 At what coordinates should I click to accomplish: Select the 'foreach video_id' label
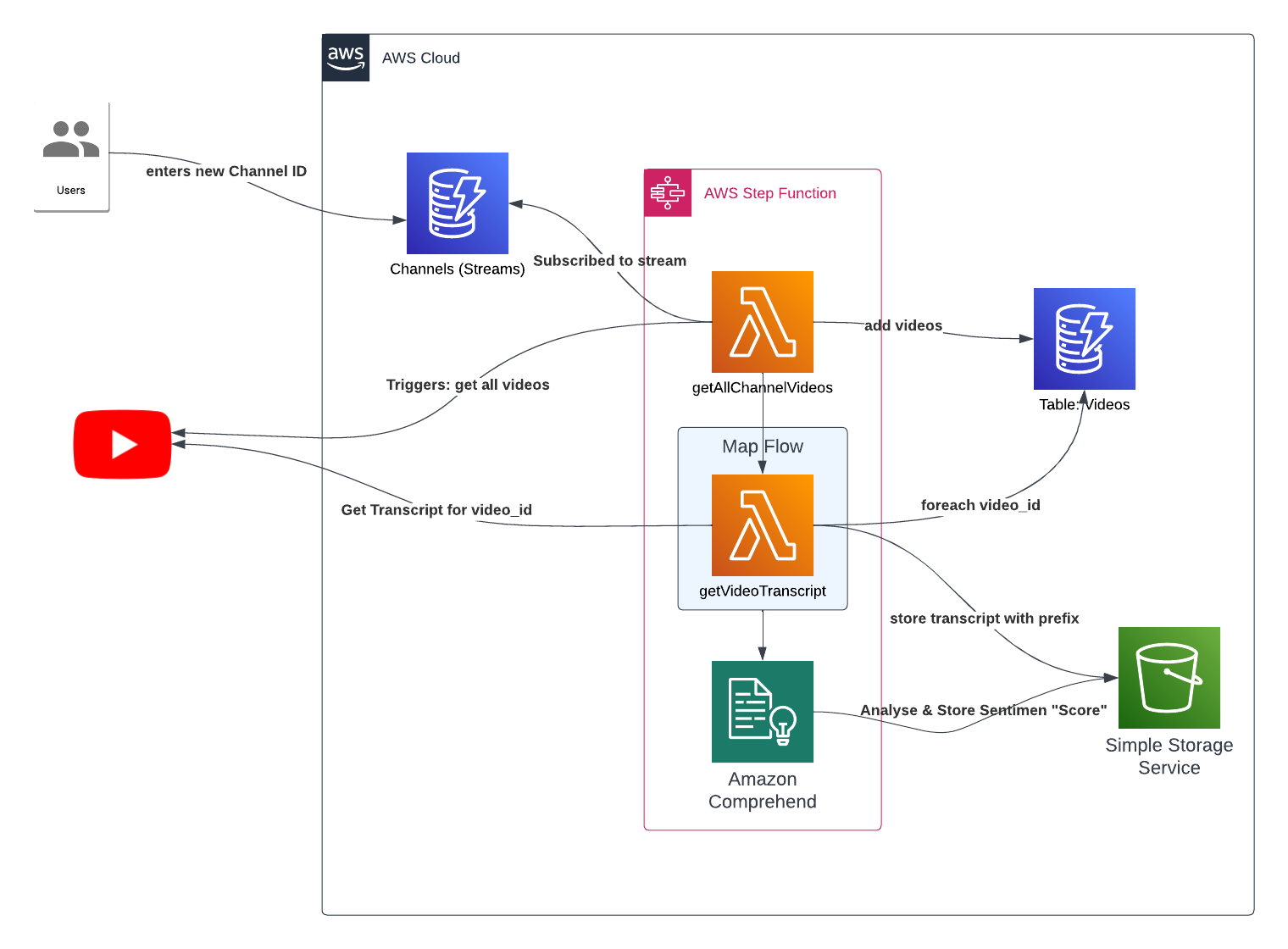click(980, 505)
